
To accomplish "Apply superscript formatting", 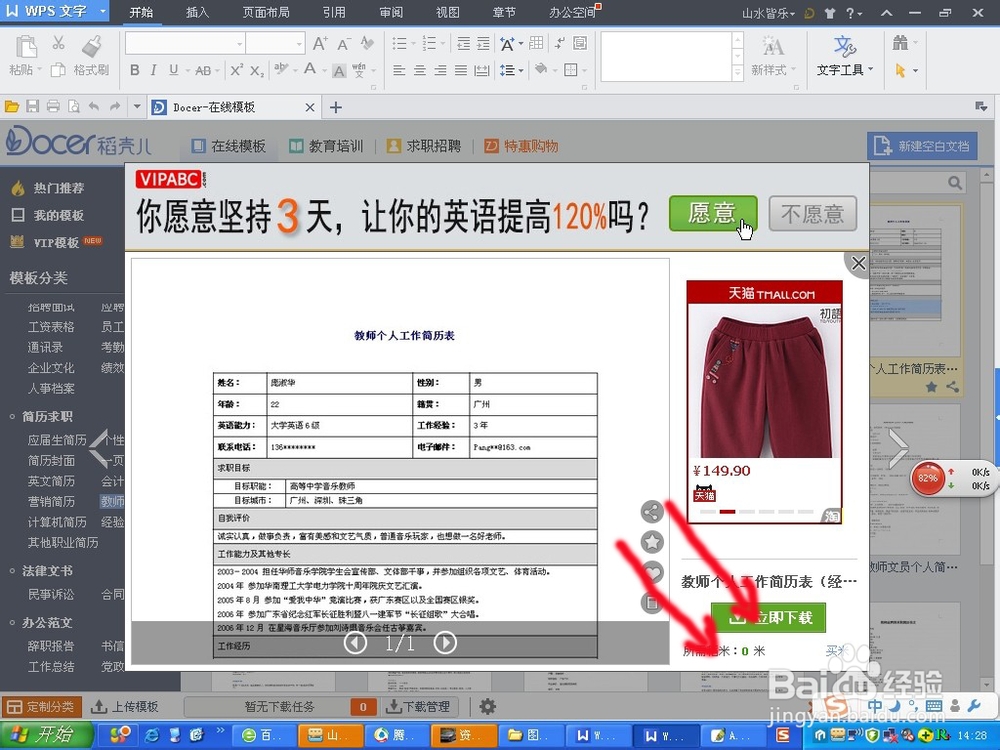I will 236,70.
